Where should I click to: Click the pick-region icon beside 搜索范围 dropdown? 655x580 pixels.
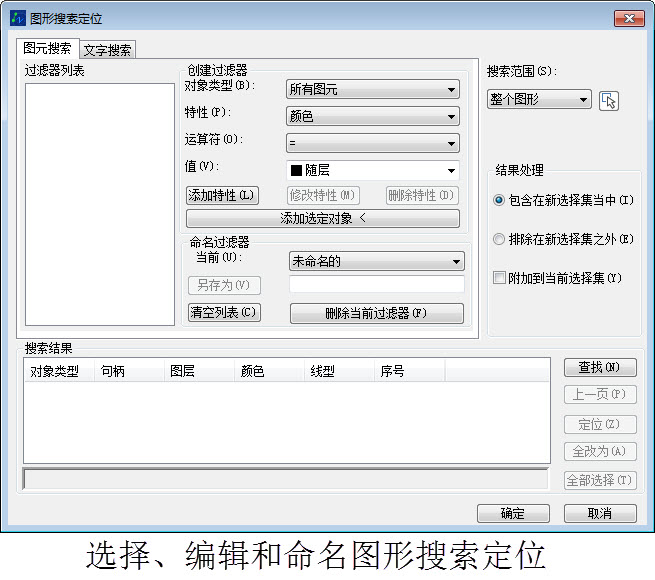(609, 100)
